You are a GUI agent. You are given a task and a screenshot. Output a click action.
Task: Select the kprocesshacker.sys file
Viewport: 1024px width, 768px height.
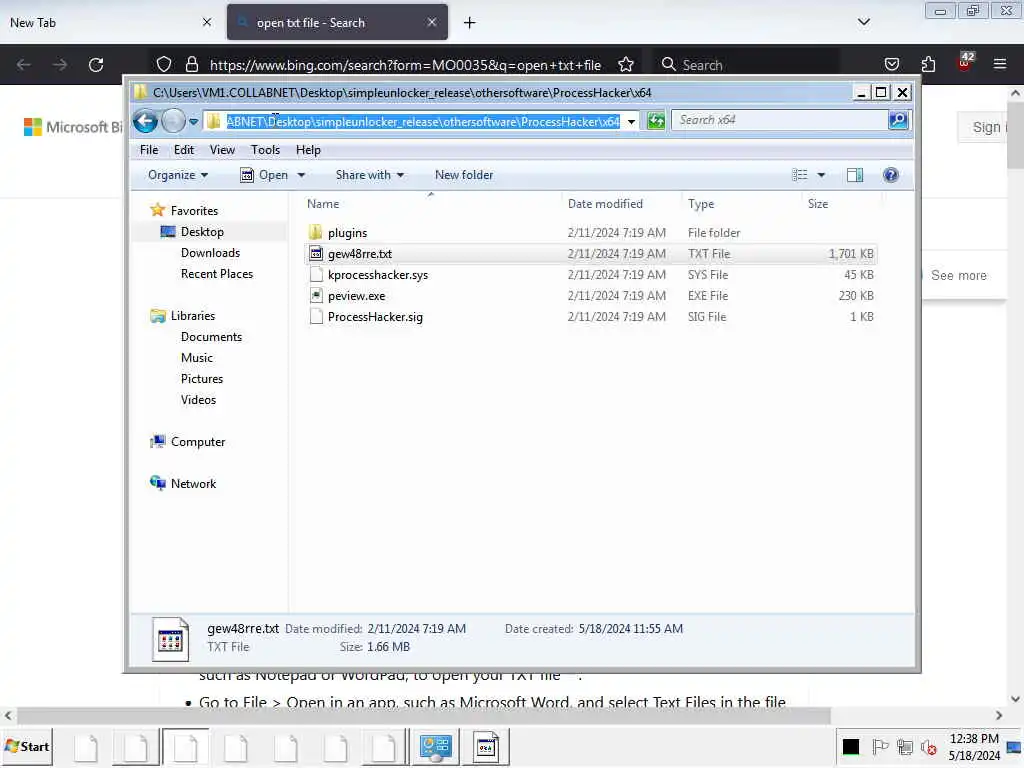(x=377, y=275)
